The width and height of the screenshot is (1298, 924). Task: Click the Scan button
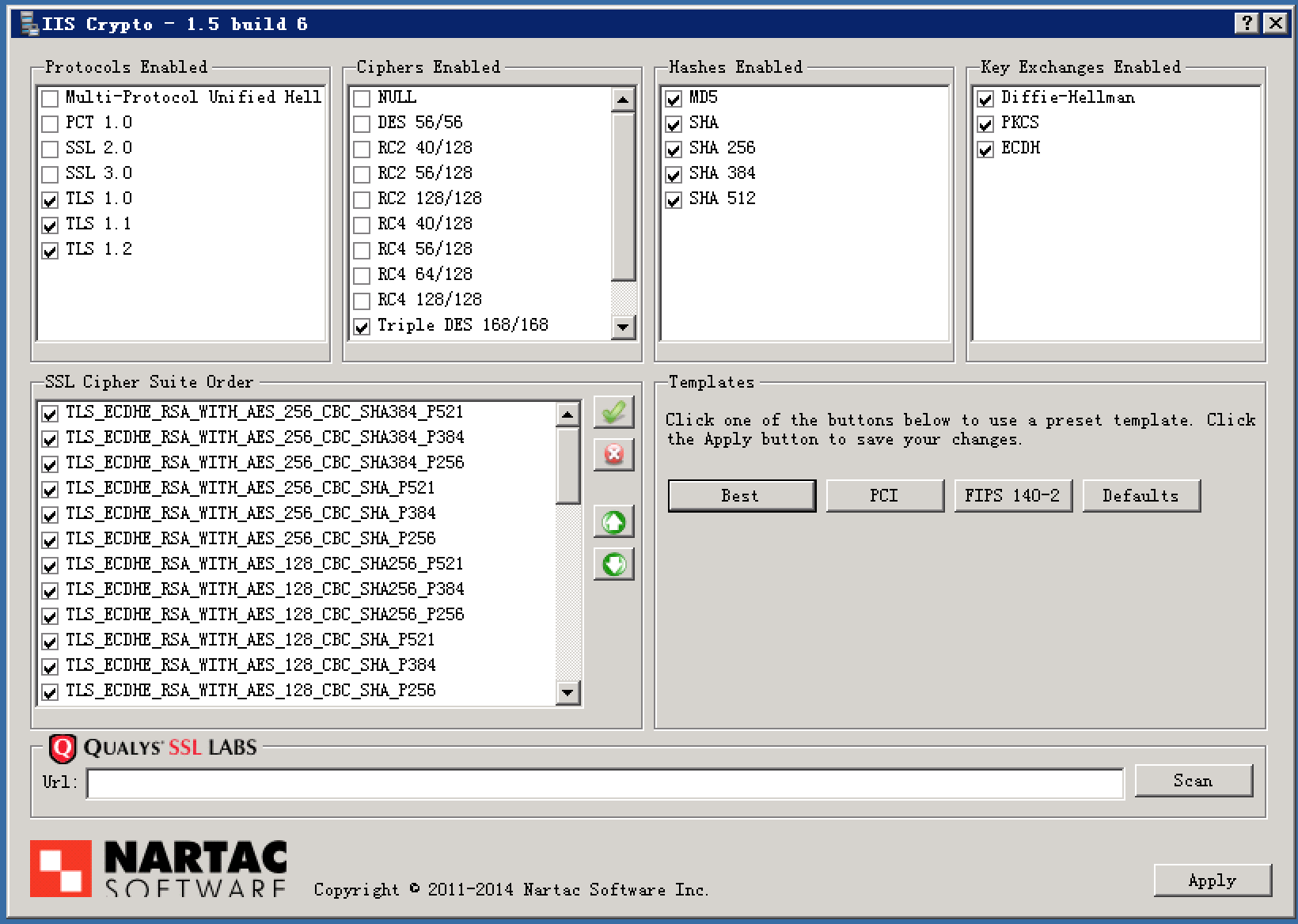pos(1194,781)
